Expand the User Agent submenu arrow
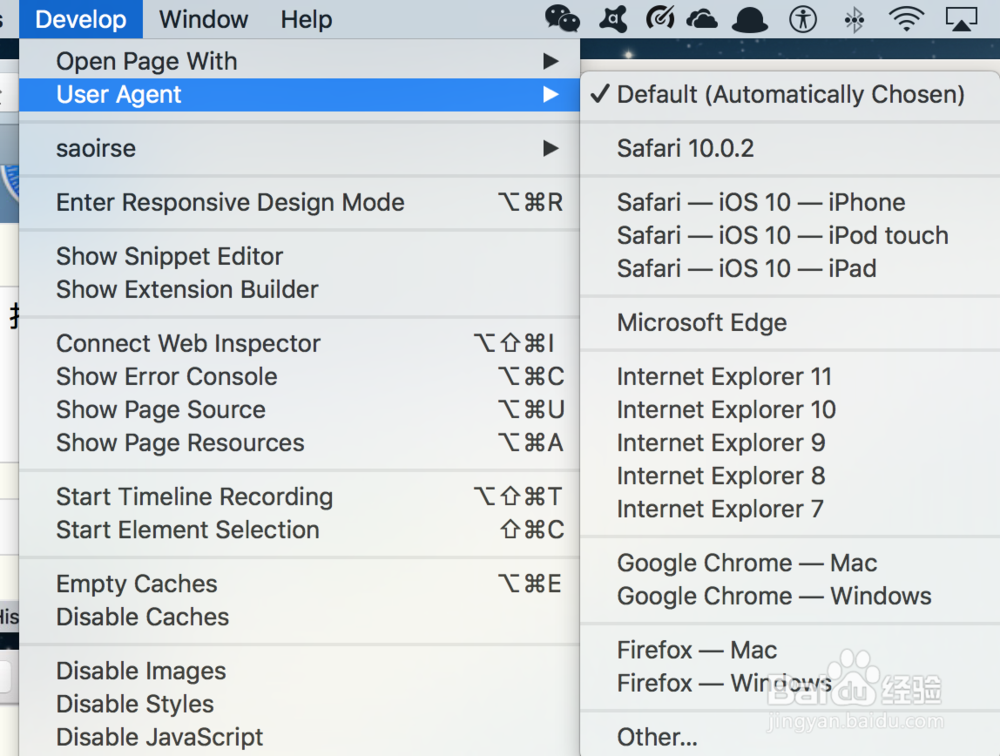This screenshot has height=756, width=1000. pyautogui.click(x=550, y=95)
